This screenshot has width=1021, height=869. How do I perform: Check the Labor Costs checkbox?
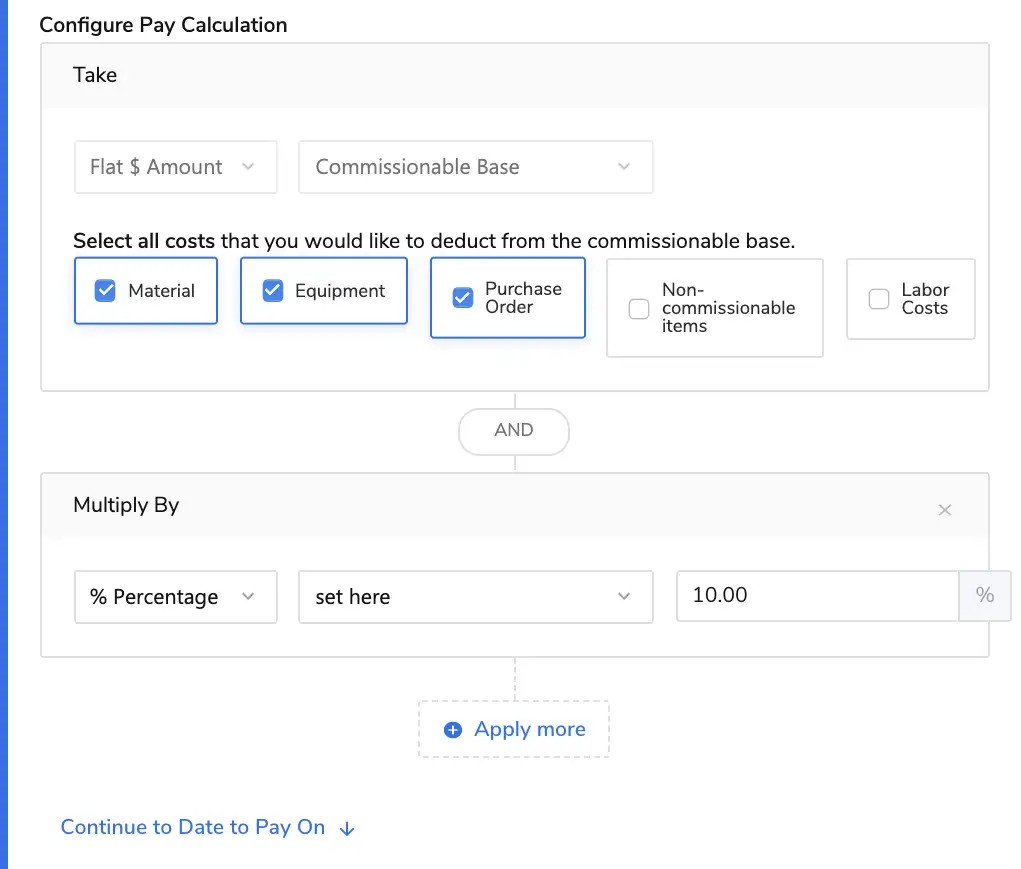(x=879, y=299)
